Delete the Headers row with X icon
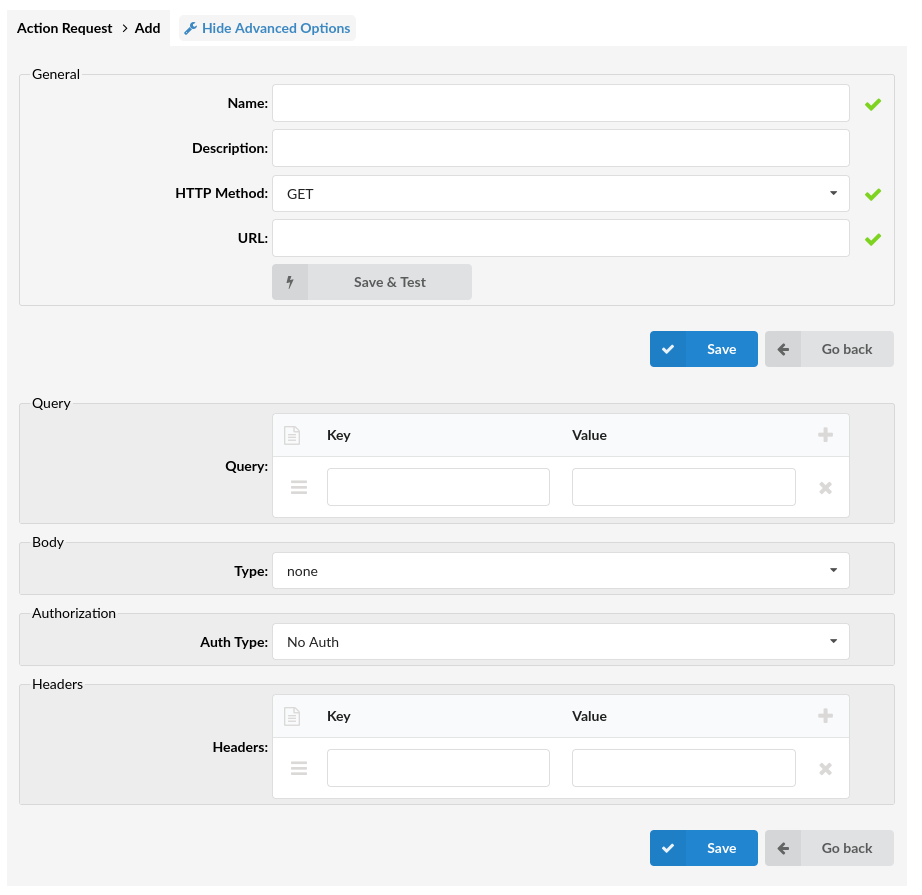 click(825, 769)
